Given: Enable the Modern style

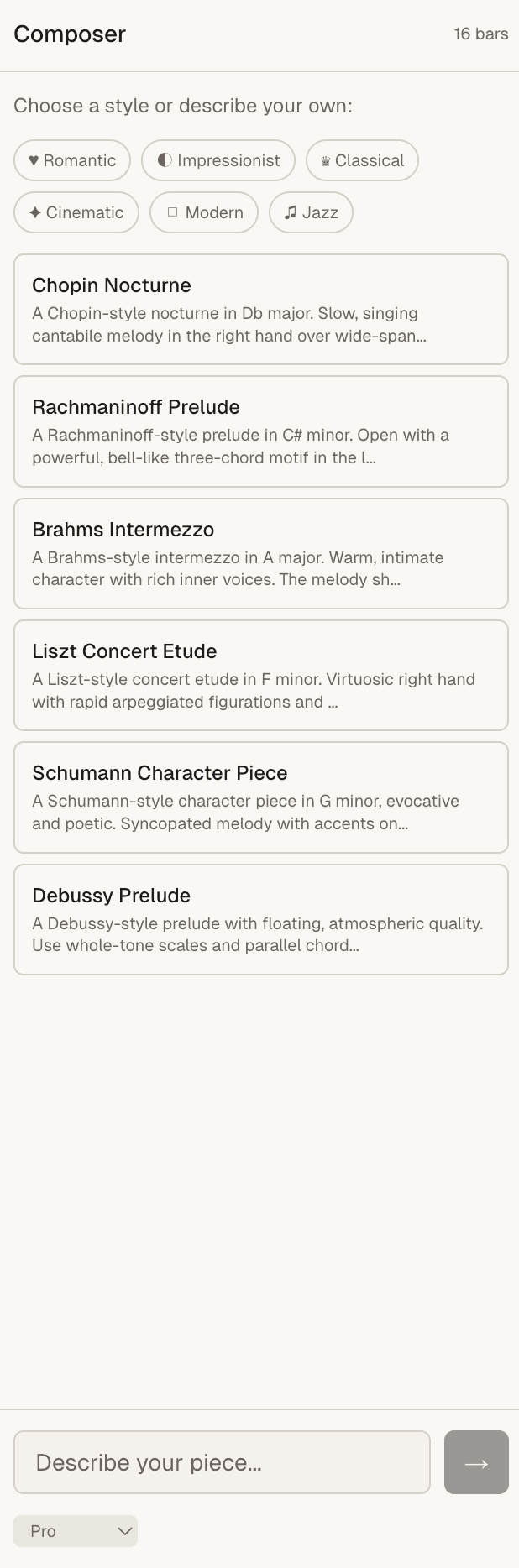Looking at the screenshot, I should [203, 212].
